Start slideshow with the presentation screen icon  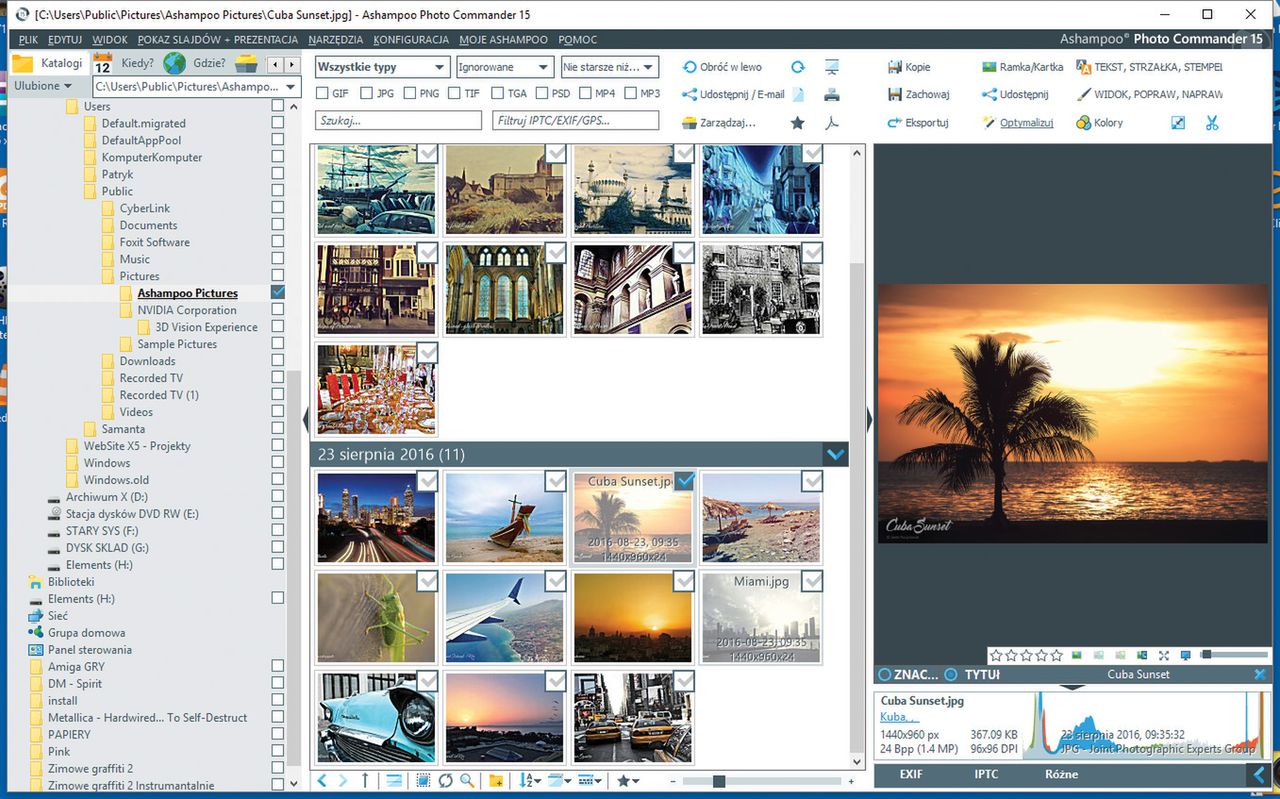point(832,67)
